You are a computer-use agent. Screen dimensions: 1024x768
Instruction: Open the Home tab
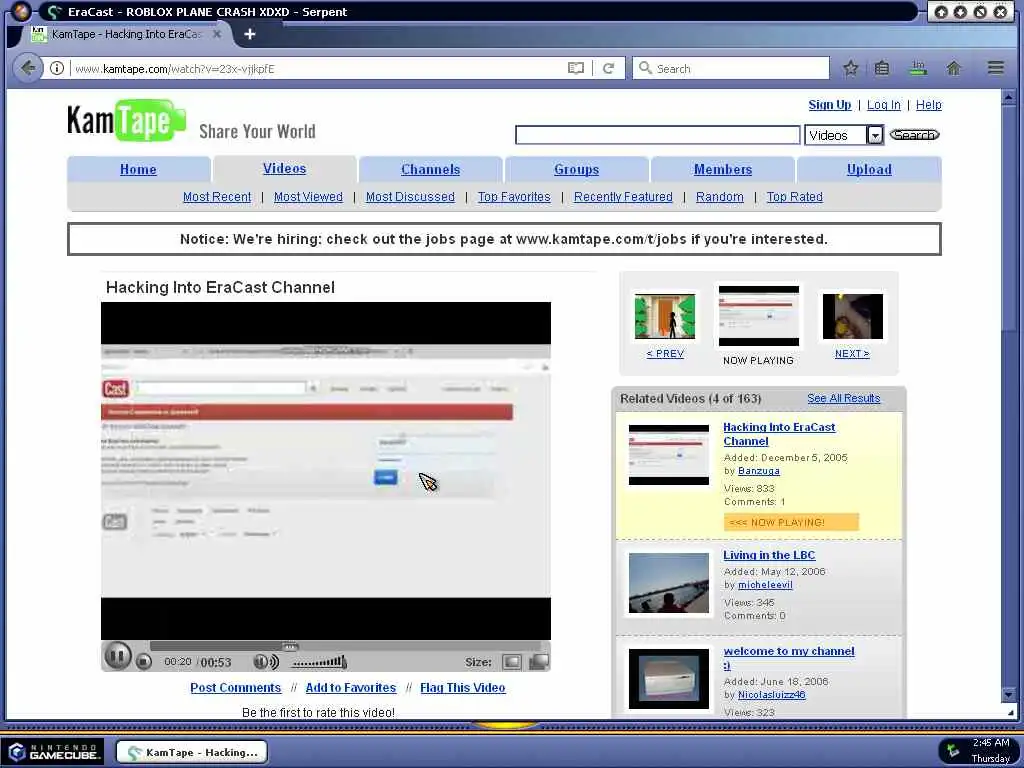coord(138,169)
